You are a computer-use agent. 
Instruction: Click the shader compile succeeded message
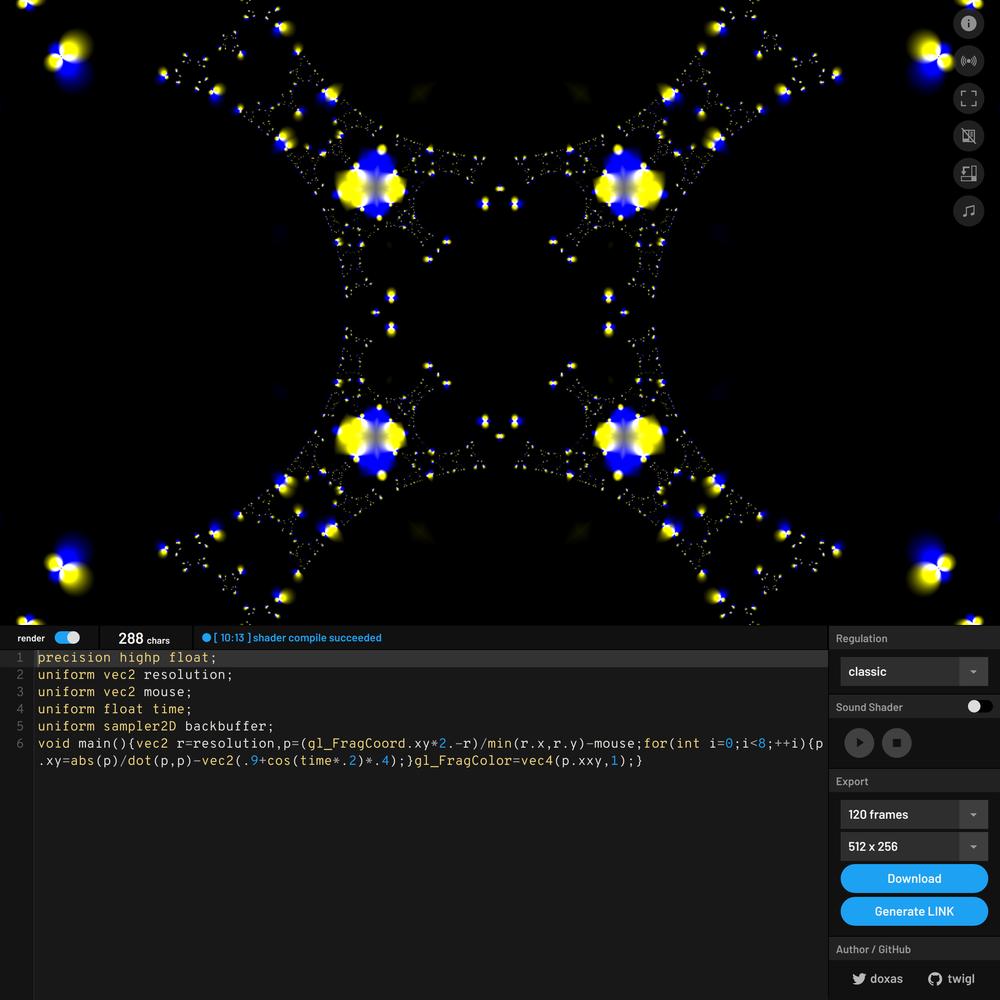click(x=292, y=638)
